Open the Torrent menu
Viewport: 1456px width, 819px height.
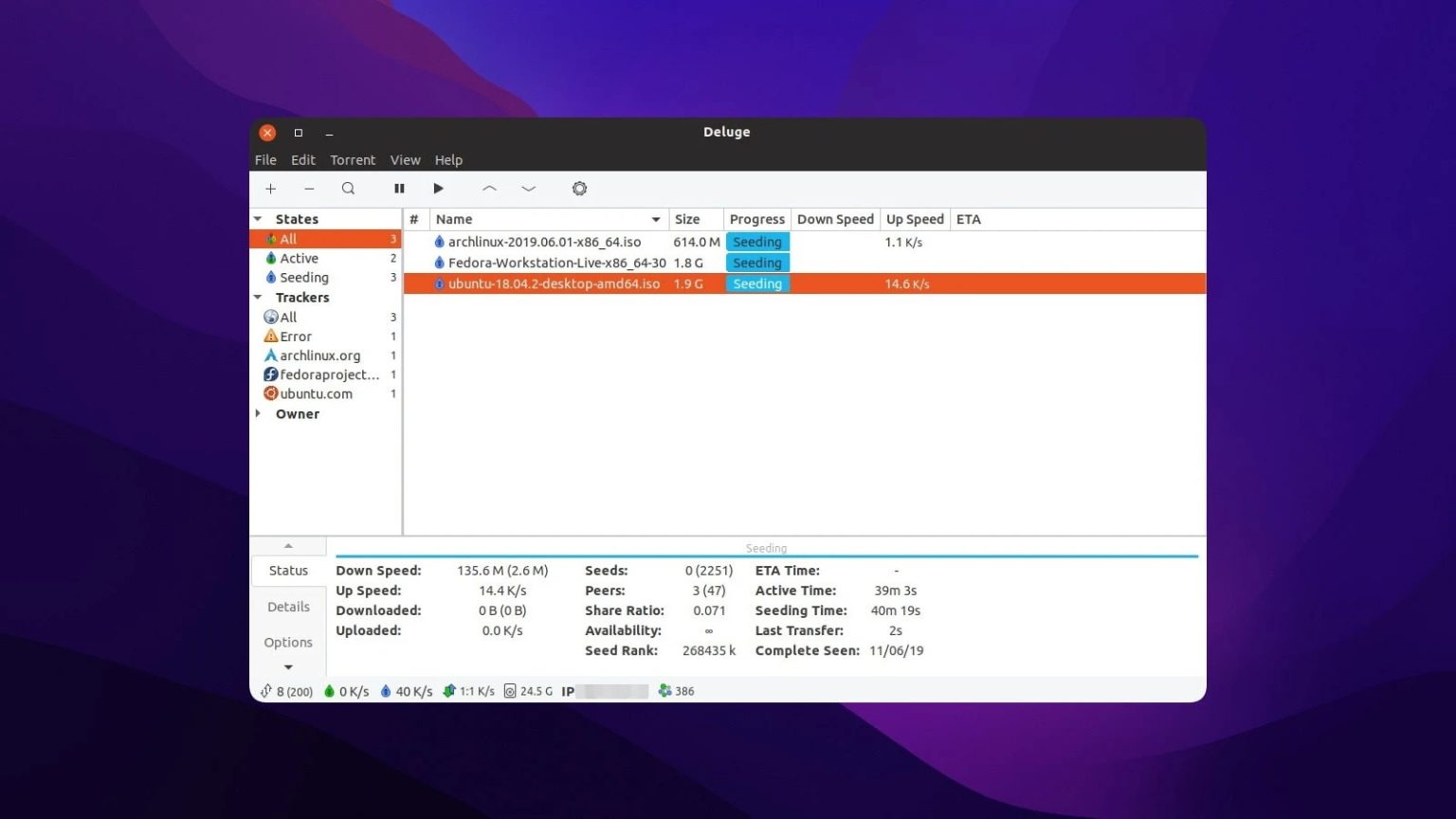(x=352, y=159)
